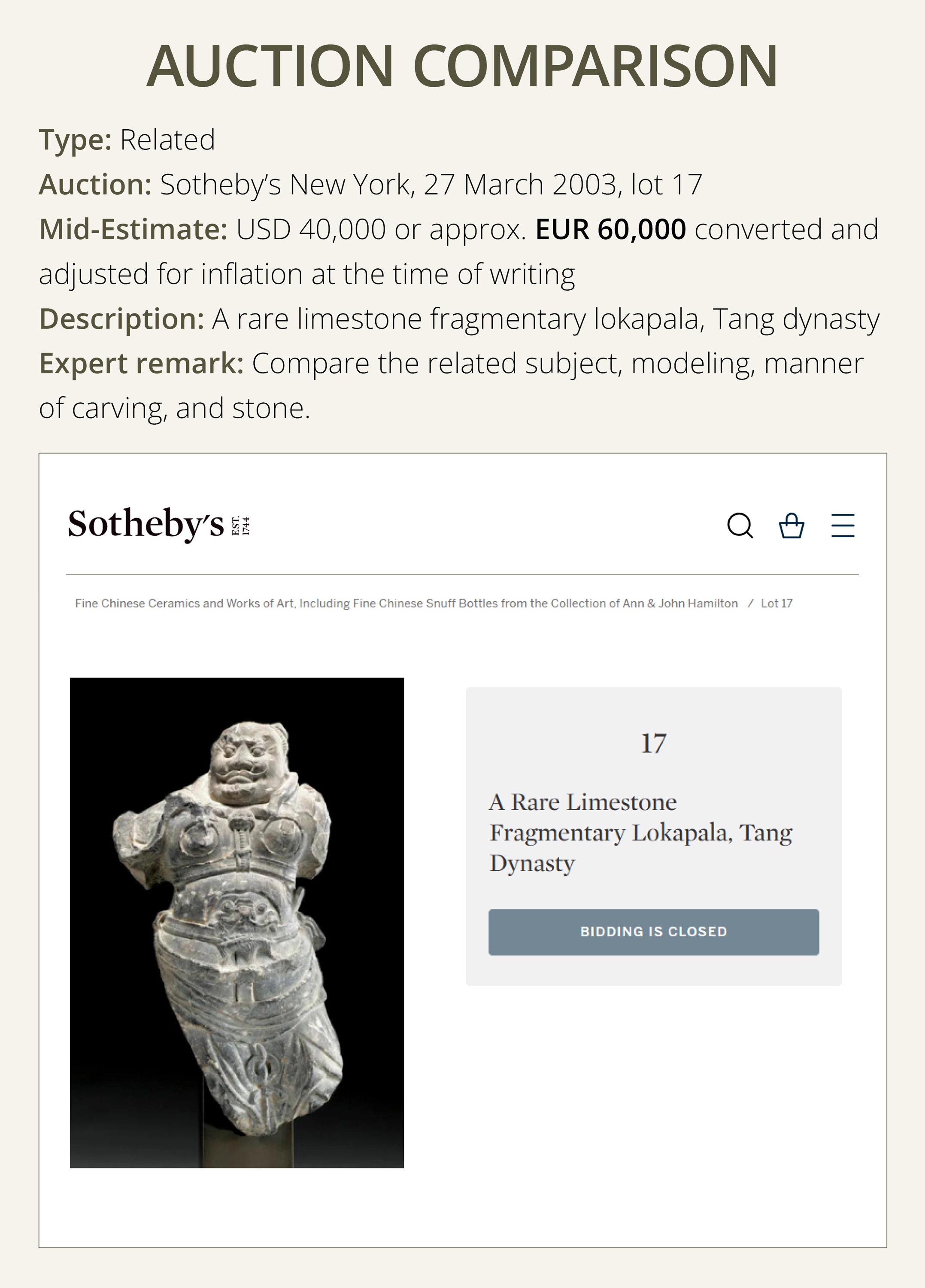The height and width of the screenshot is (1288, 925).
Task: Click the Auction Comparison heading
Action: pos(462,66)
